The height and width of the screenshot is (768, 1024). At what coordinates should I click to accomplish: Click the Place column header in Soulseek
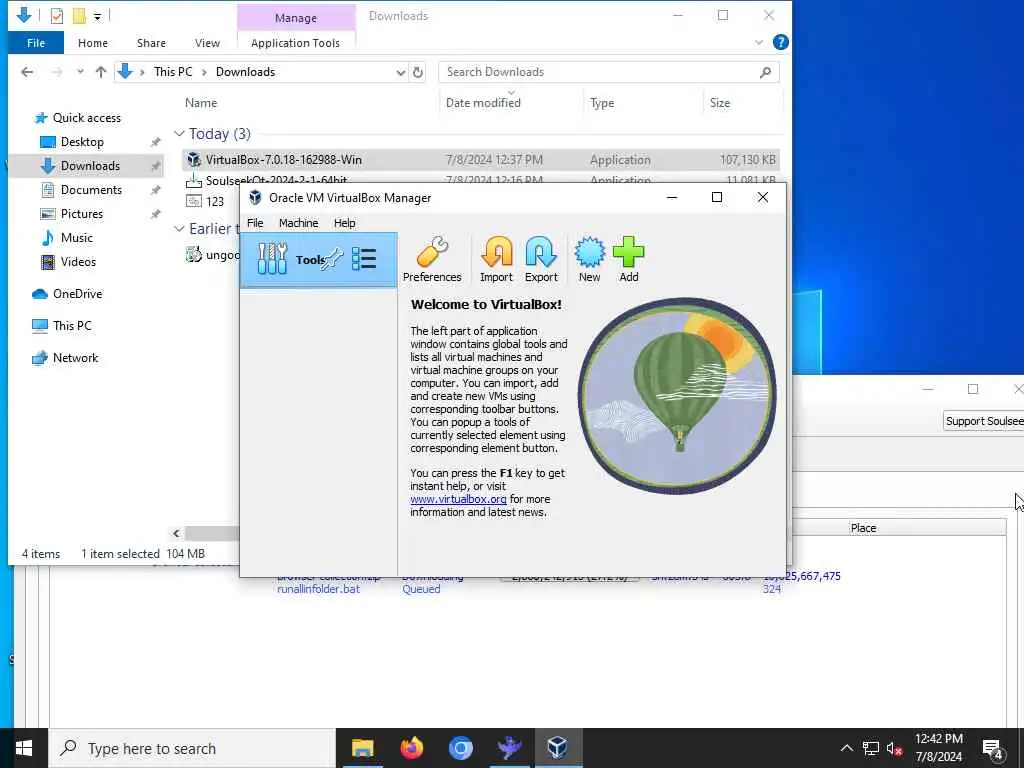[x=863, y=528]
